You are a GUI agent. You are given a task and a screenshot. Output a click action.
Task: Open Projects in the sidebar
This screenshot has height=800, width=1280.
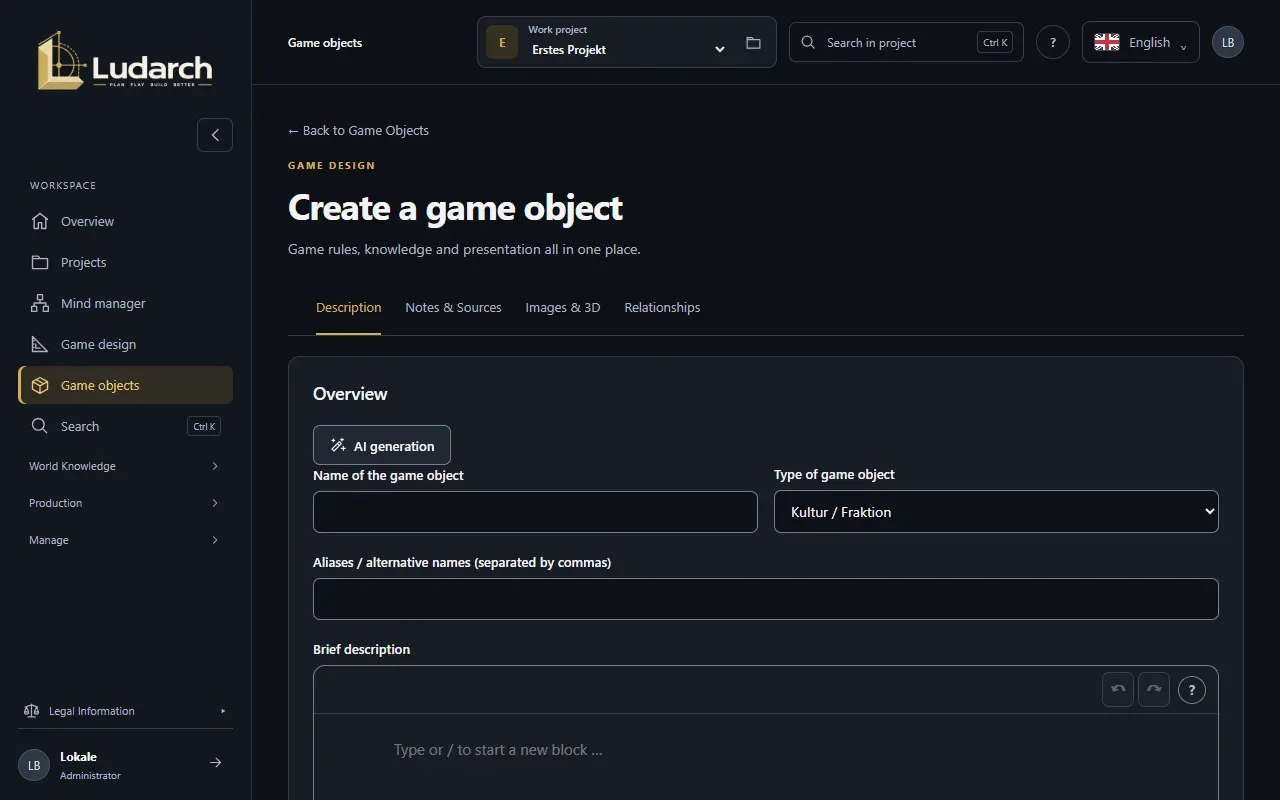(125, 262)
